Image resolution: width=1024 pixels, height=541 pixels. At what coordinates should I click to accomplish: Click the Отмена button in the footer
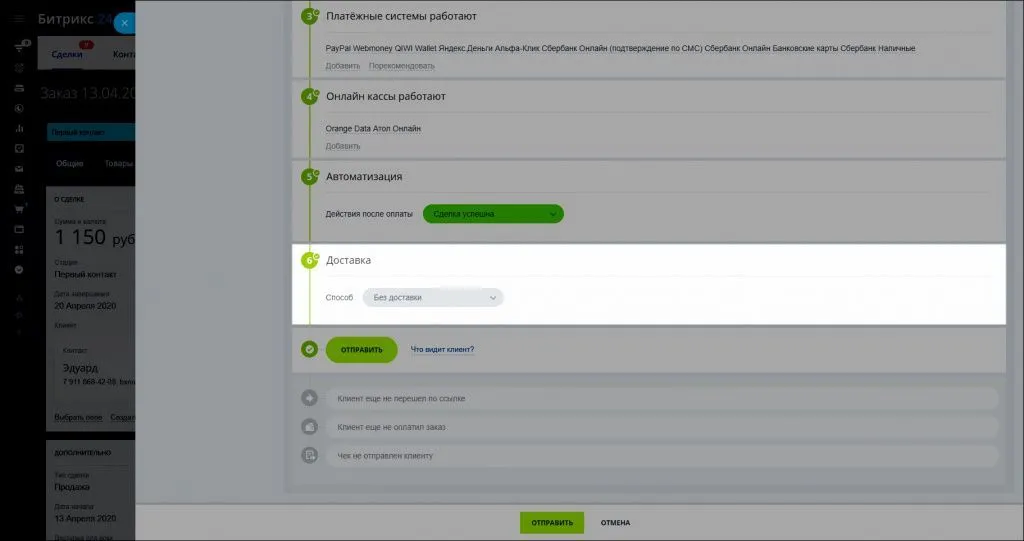(x=615, y=523)
